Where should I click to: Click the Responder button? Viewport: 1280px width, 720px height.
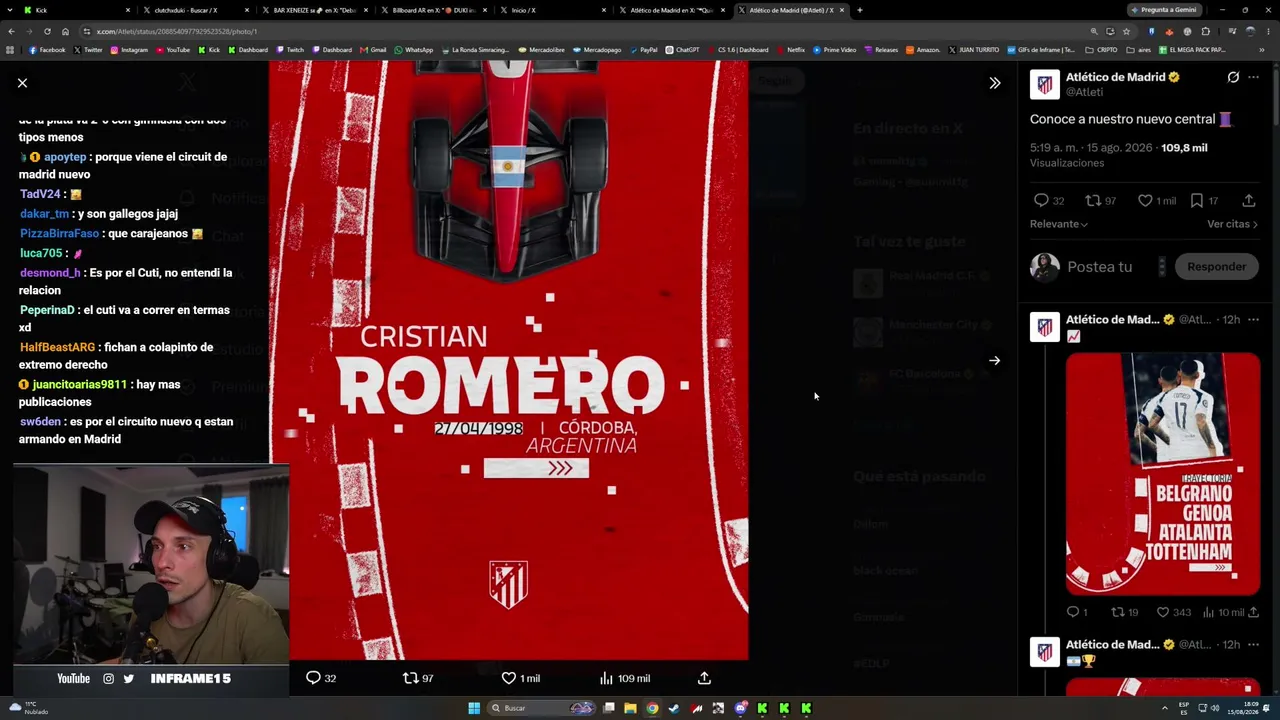click(1216, 267)
